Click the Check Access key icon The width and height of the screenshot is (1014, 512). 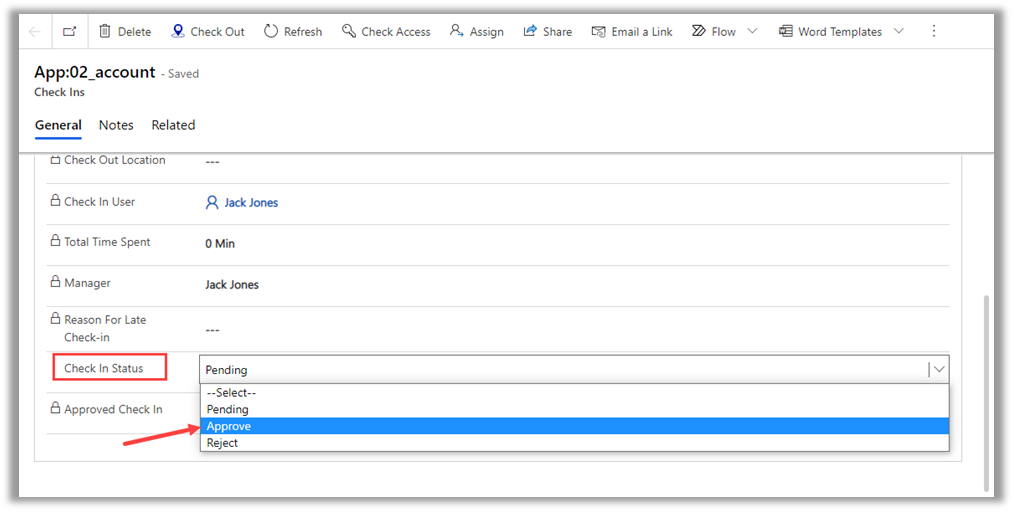coord(349,31)
